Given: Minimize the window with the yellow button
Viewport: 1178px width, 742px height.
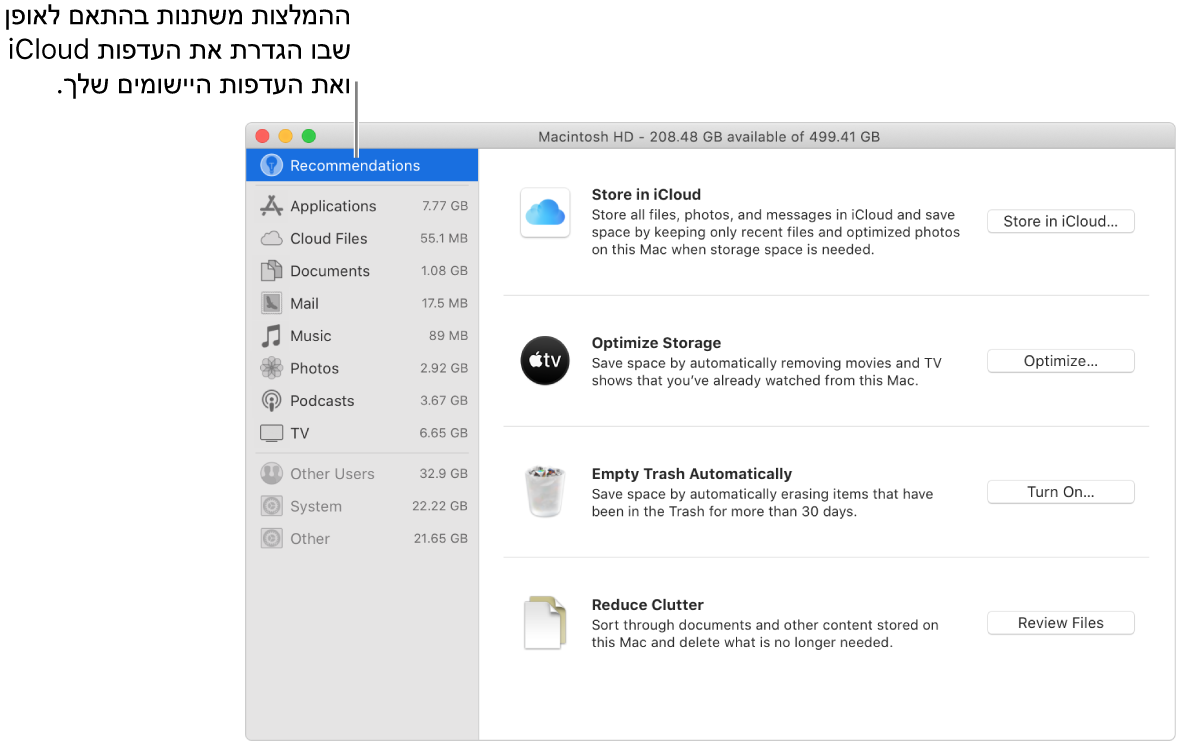Looking at the screenshot, I should click(285, 136).
